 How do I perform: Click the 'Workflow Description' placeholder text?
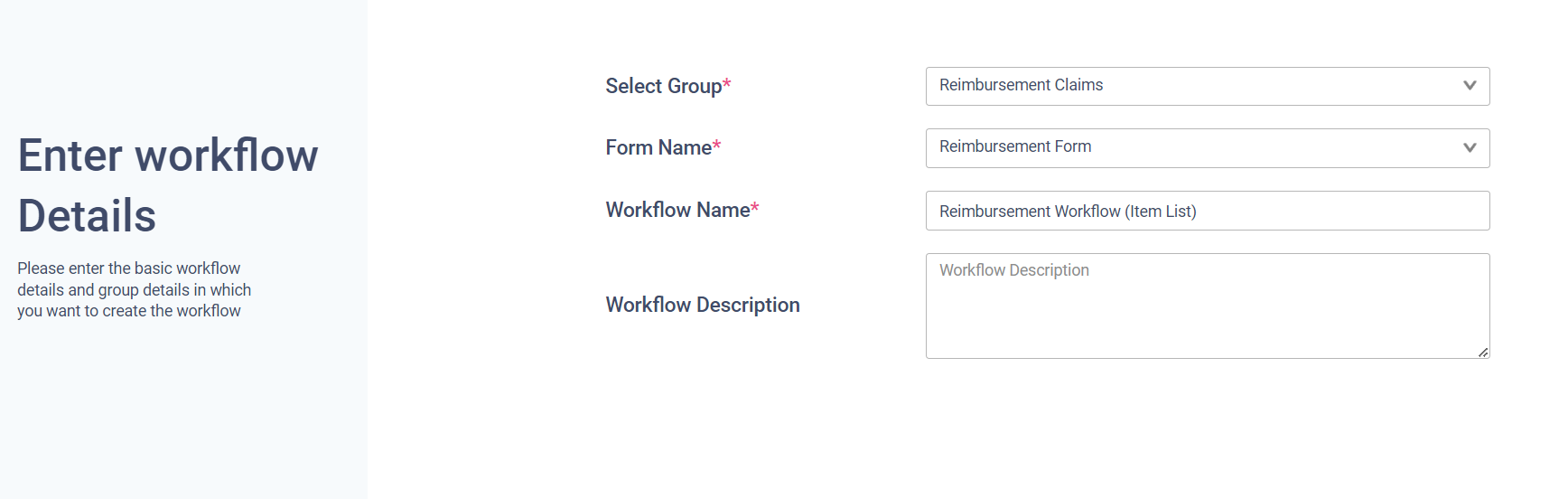(x=1013, y=270)
